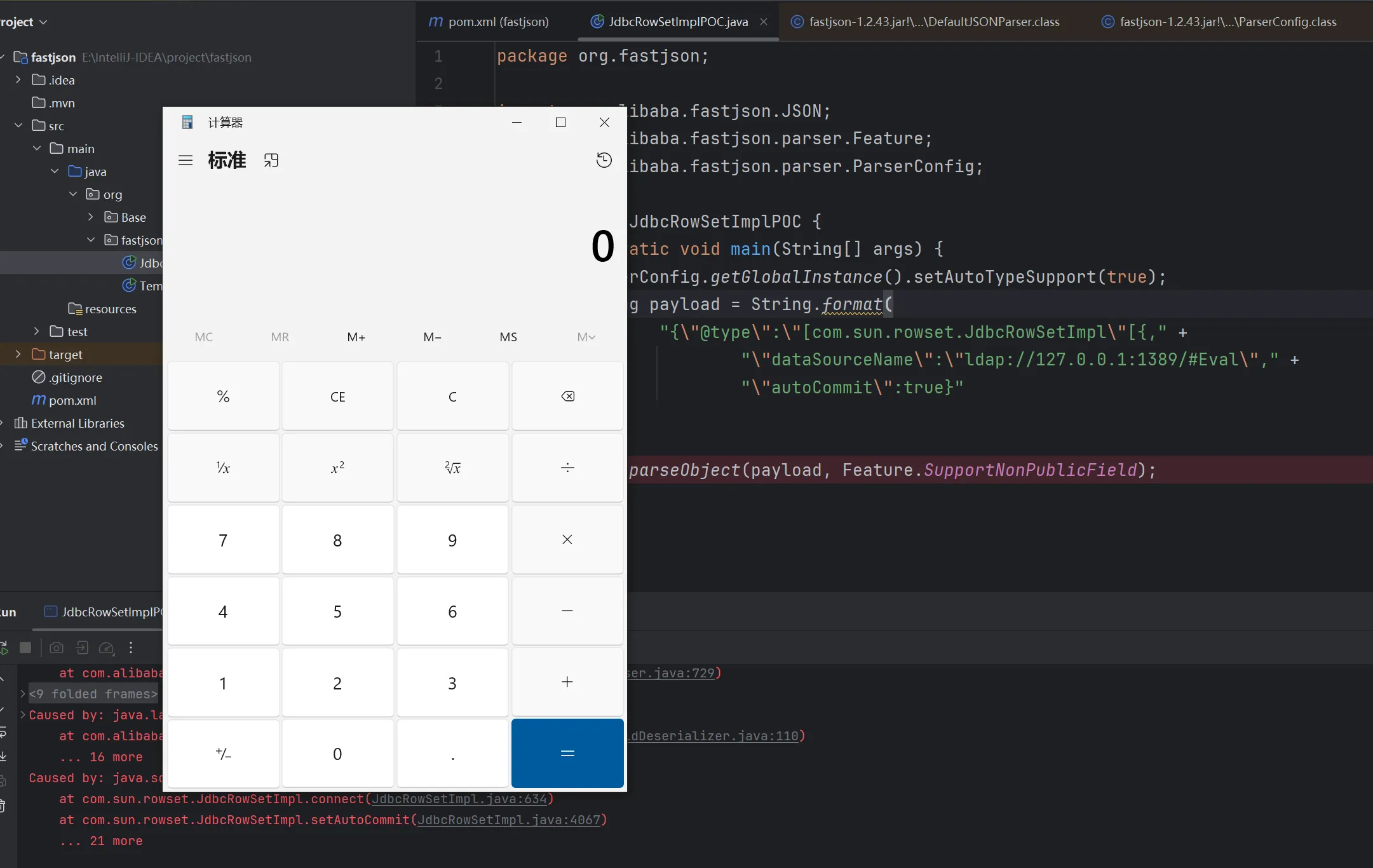
Task: Click the square root button
Action: point(452,468)
